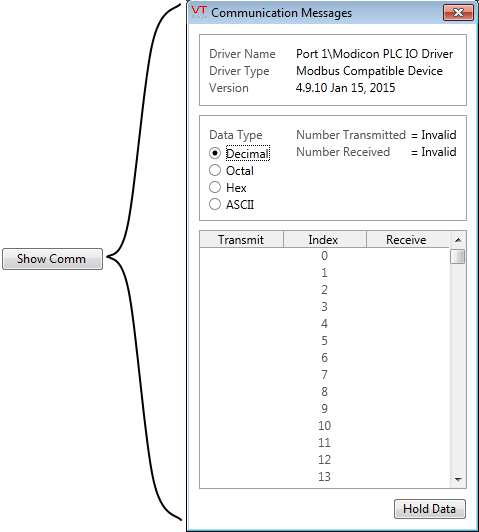
Task: Click the scrollbar up arrow
Action: pos(458,240)
